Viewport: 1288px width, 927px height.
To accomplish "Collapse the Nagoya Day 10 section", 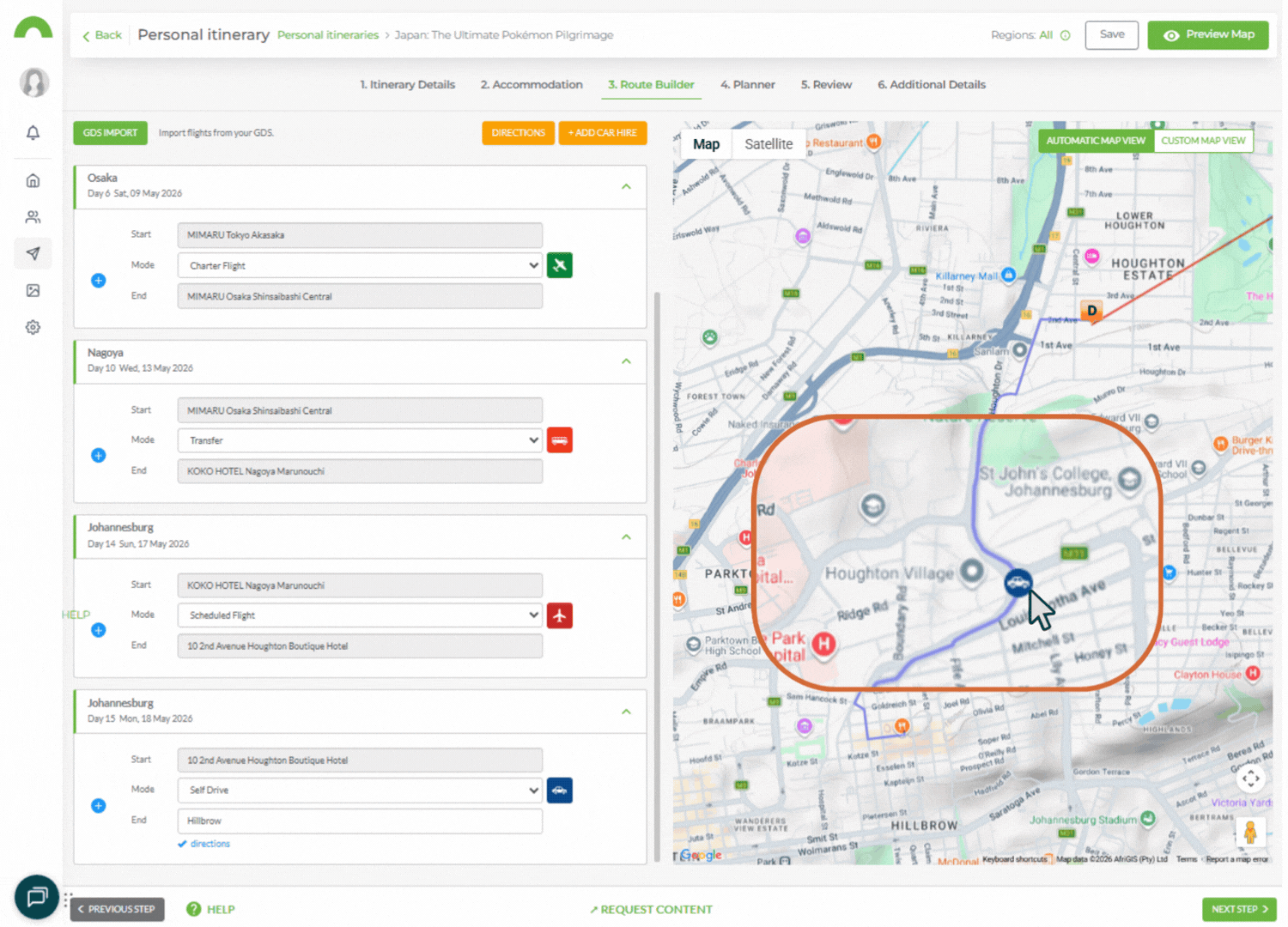I will [626, 361].
